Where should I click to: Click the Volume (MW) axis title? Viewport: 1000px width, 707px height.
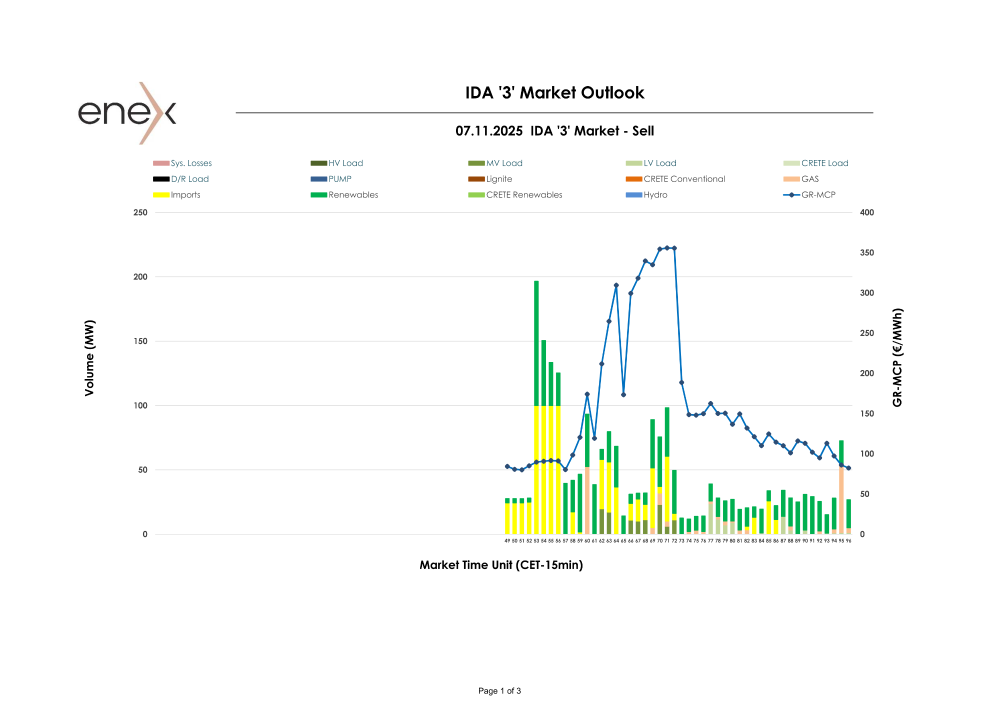coord(89,366)
